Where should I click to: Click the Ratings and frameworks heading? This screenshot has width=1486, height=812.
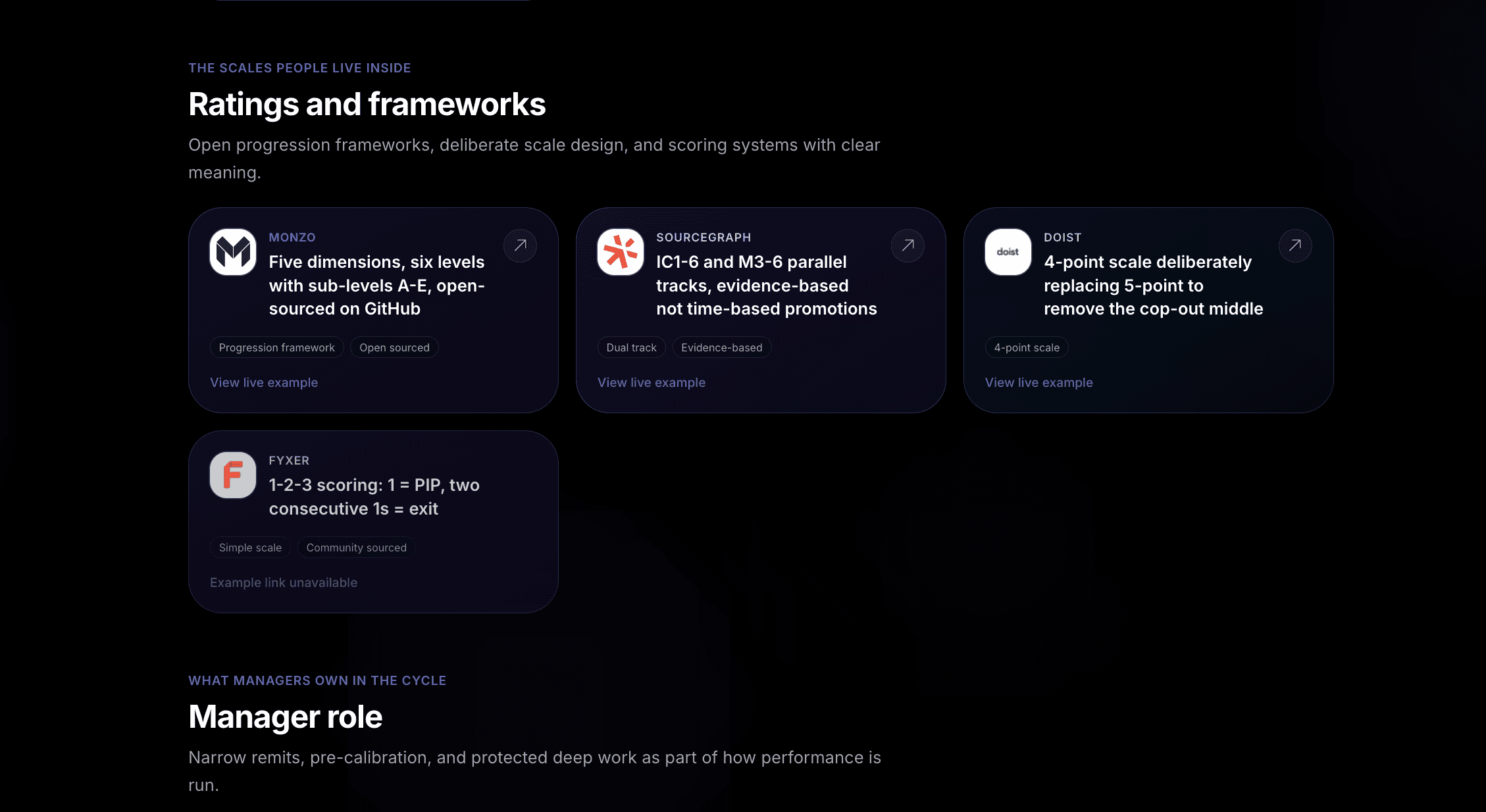[x=367, y=104]
